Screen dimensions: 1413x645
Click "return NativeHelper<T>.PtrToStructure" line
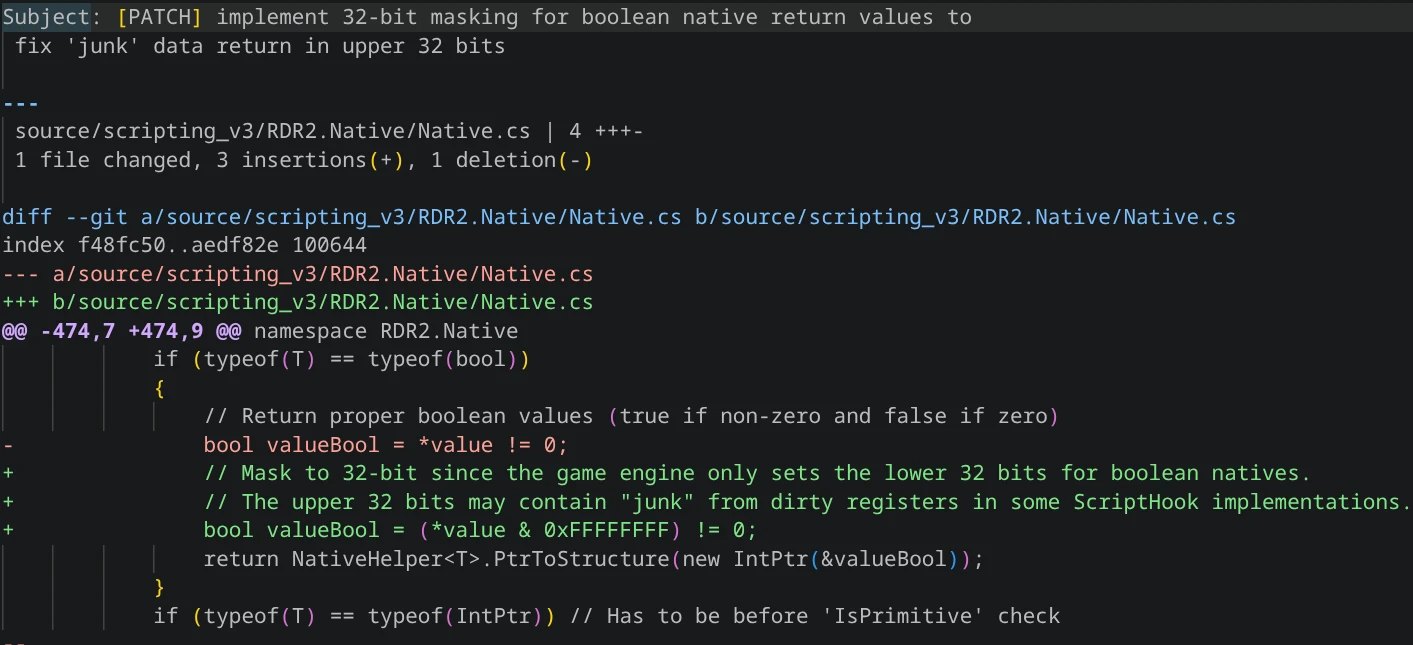point(593,559)
